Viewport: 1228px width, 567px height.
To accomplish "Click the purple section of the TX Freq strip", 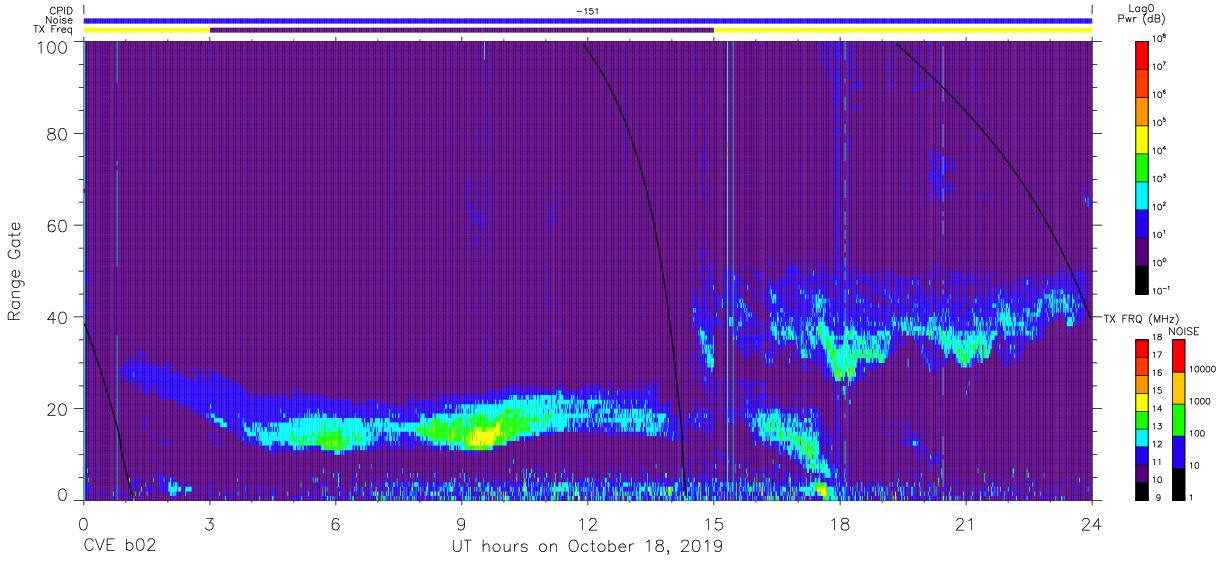I will coord(462,30).
